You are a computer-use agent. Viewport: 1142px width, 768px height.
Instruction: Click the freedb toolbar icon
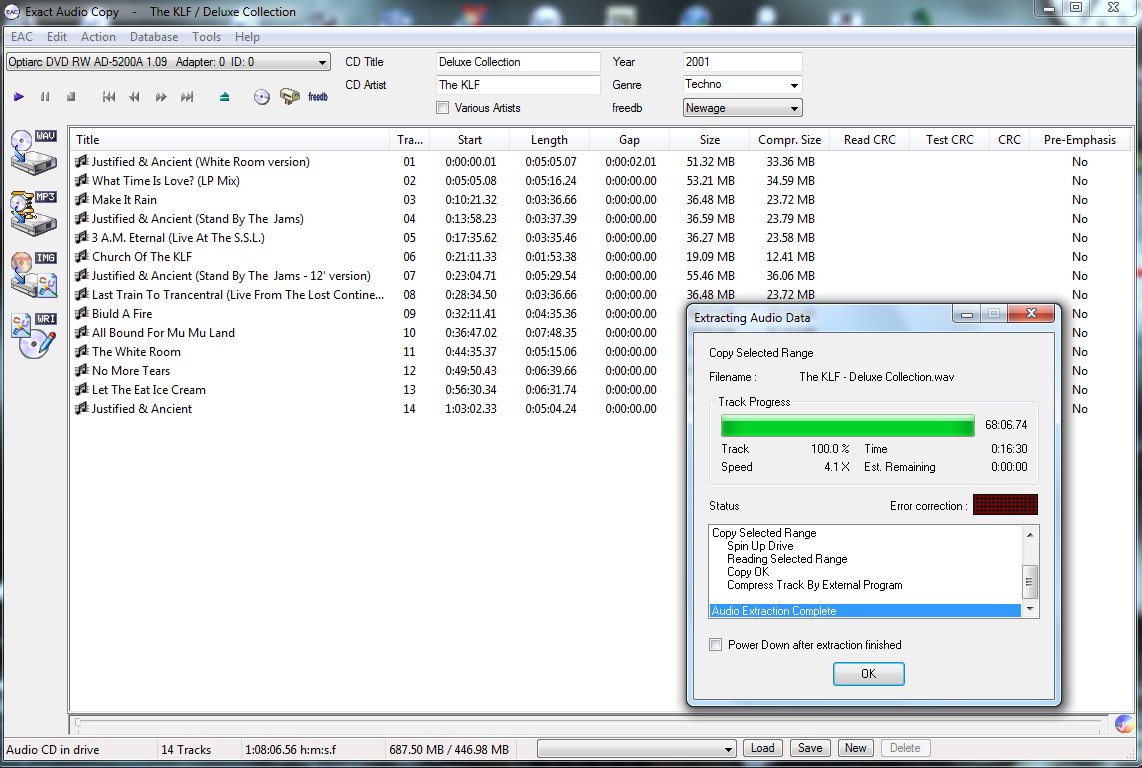[318, 97]
